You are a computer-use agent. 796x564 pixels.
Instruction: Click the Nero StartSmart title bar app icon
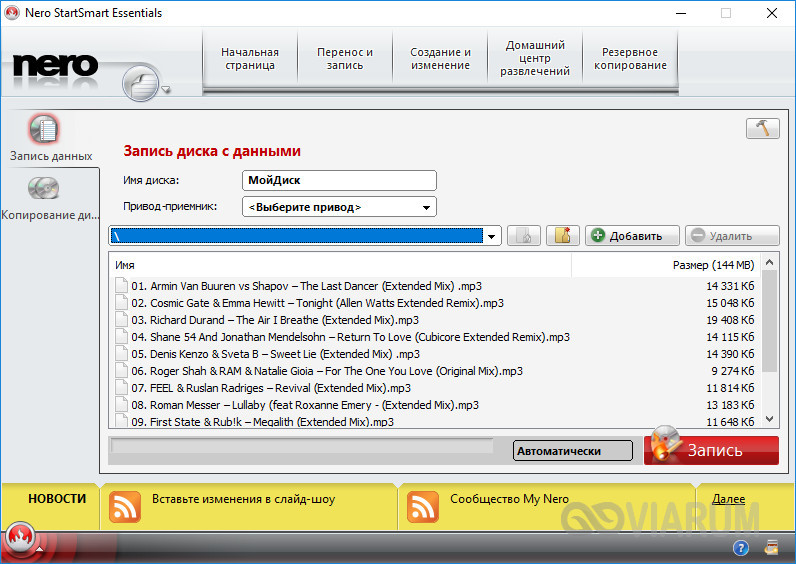pyautogui.click(x=12, y=13)
